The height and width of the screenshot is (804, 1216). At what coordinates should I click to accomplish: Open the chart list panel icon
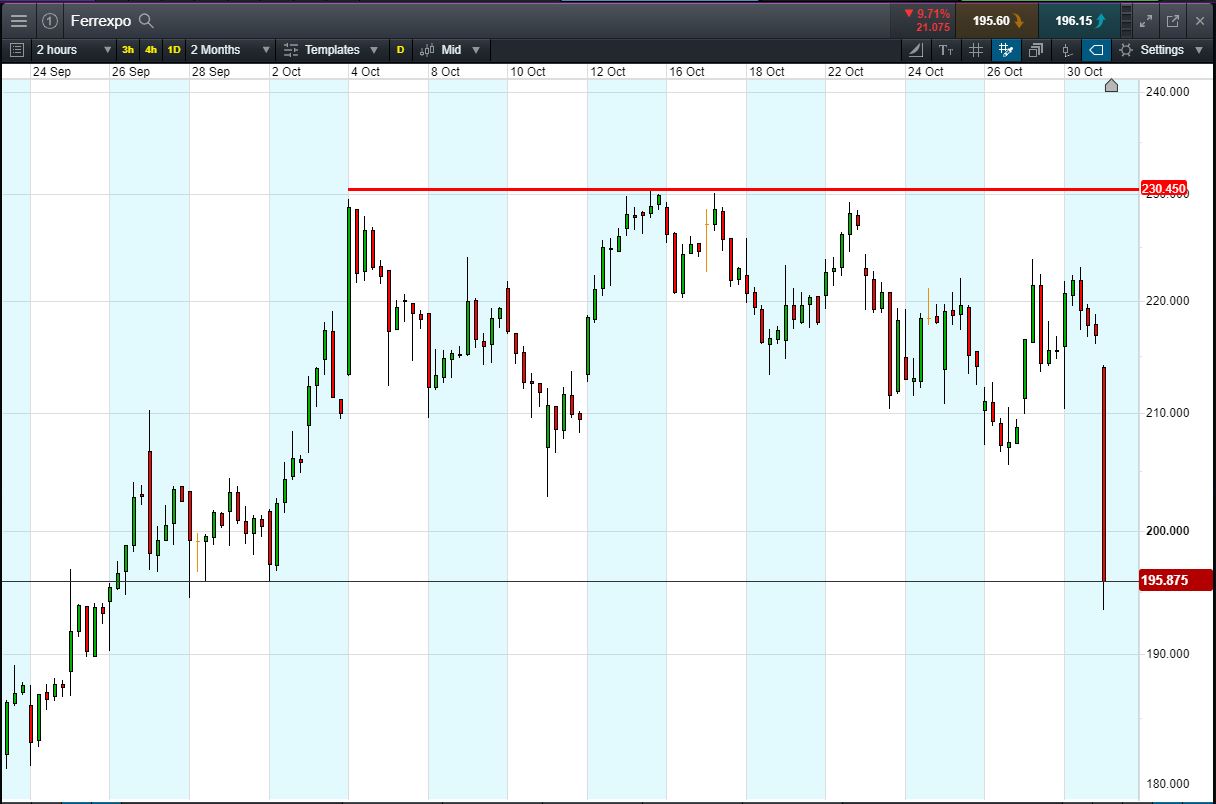click(16, 50)
